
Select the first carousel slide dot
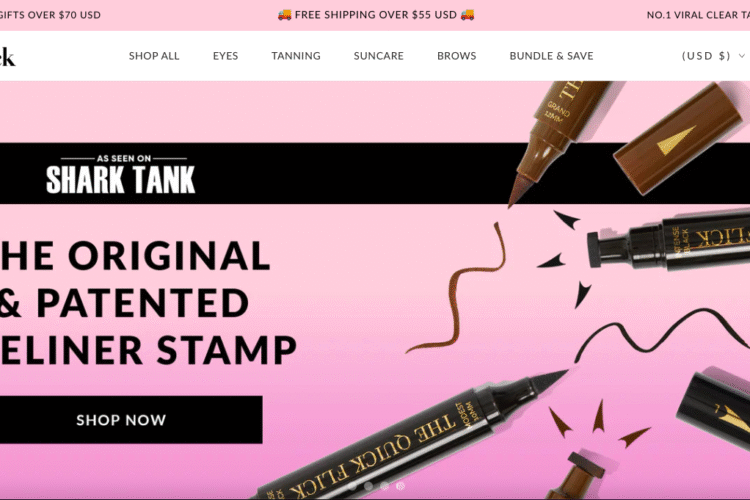pos(352,486)
